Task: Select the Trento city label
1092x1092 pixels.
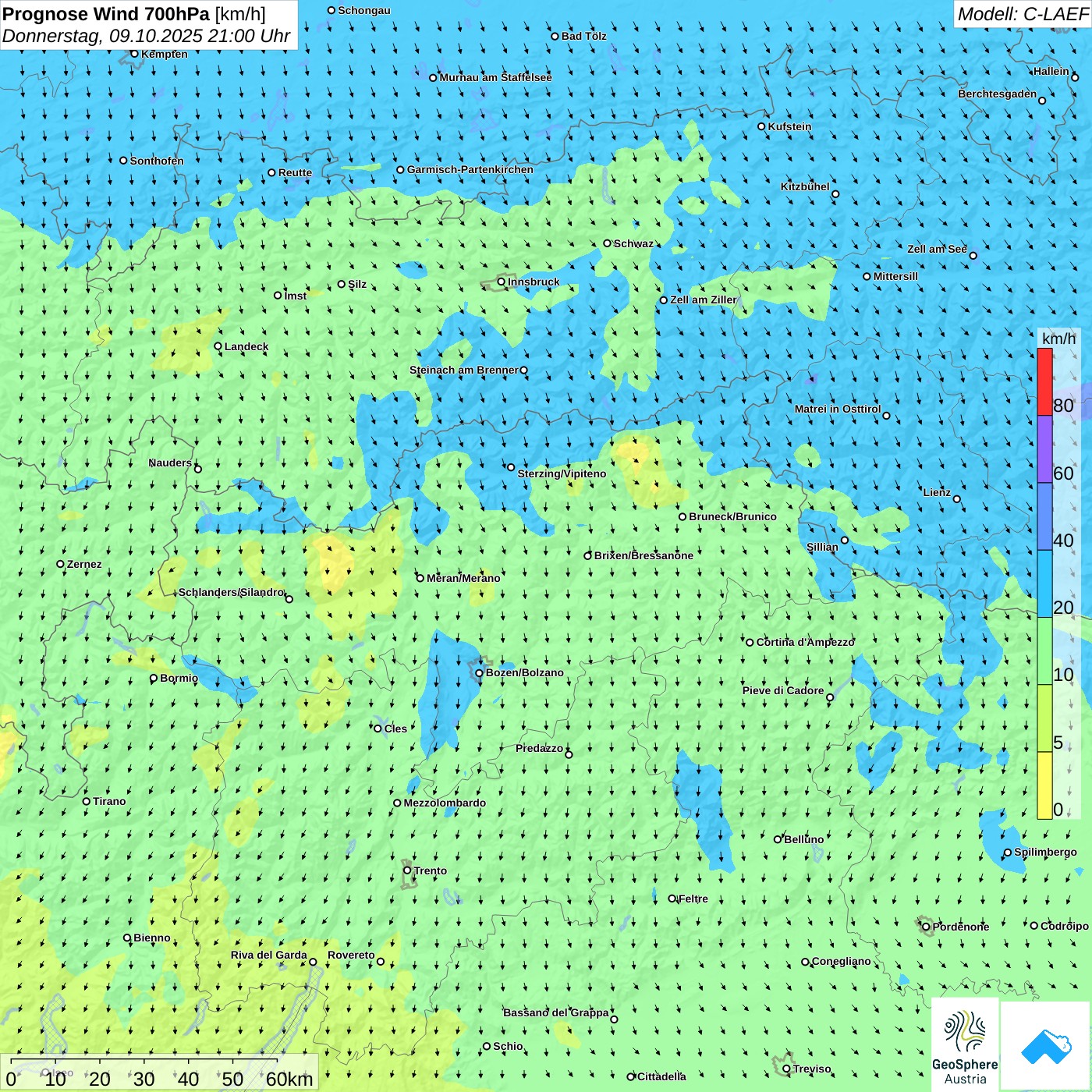Action: coord(431,870)
